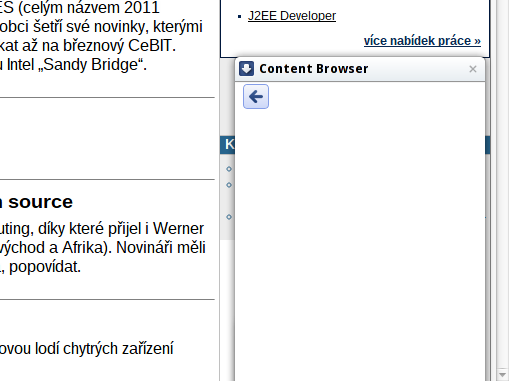Click the back arrow in Content Browser
509x381 pixels.
tap(256, 97)
